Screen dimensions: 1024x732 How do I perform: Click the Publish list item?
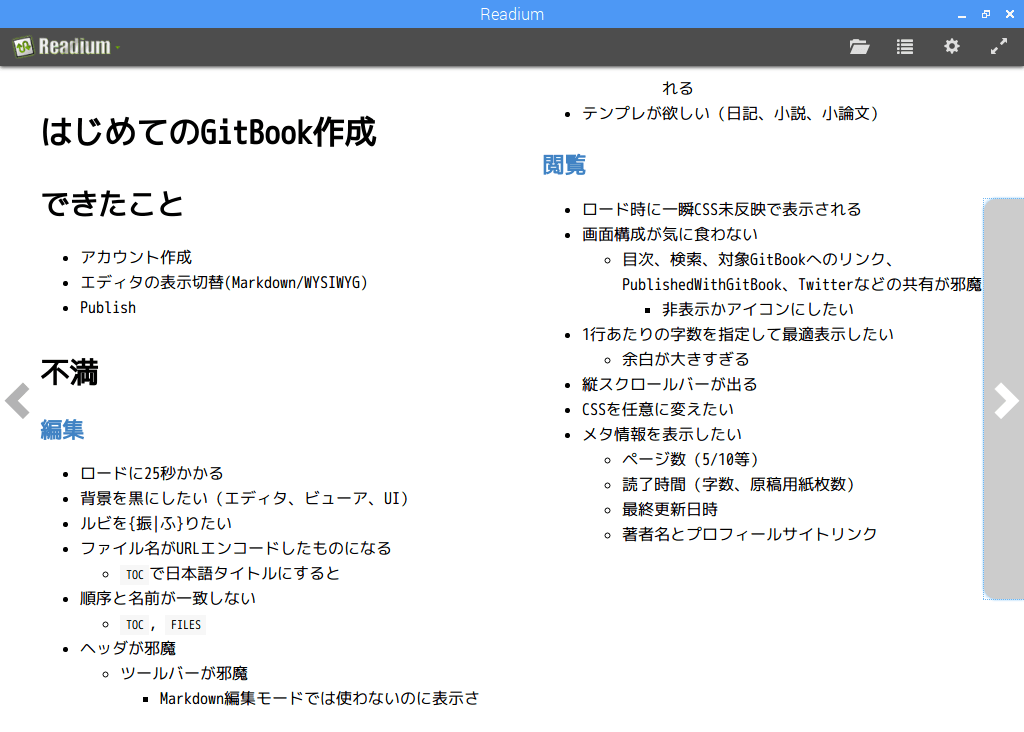[x=108, y=308]
